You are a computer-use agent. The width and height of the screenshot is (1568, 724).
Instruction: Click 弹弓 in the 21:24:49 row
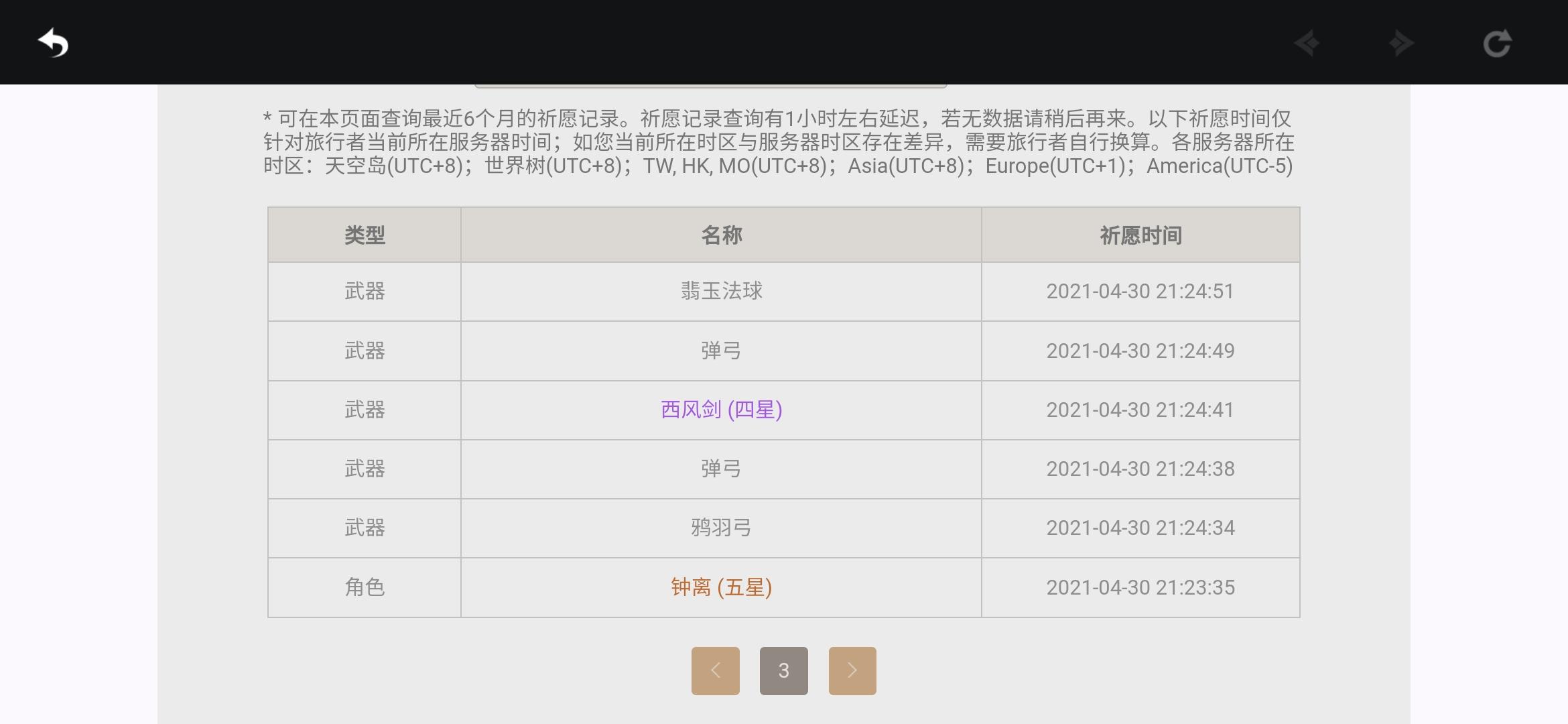click(x=722, y=351)
